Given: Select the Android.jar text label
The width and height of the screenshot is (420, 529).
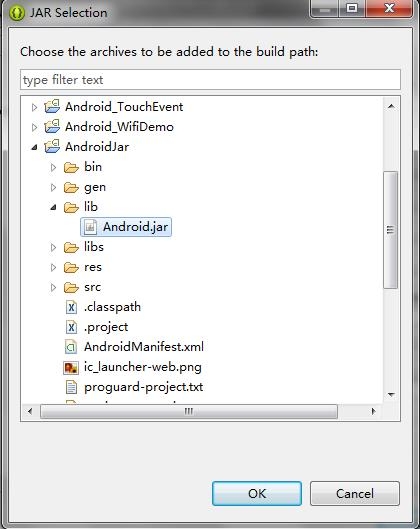Looking at the screenshot, I should (x=135, y=227).
